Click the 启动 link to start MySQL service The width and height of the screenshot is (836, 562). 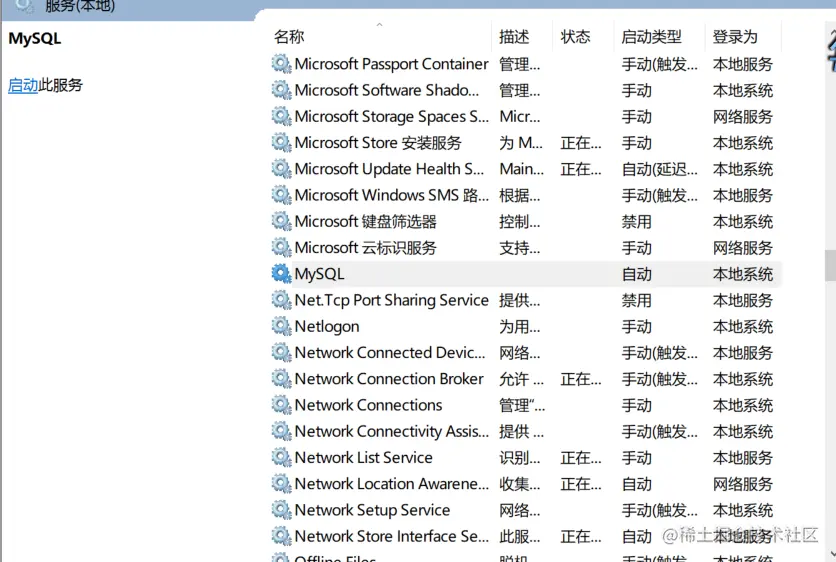(x=23, y=85)
